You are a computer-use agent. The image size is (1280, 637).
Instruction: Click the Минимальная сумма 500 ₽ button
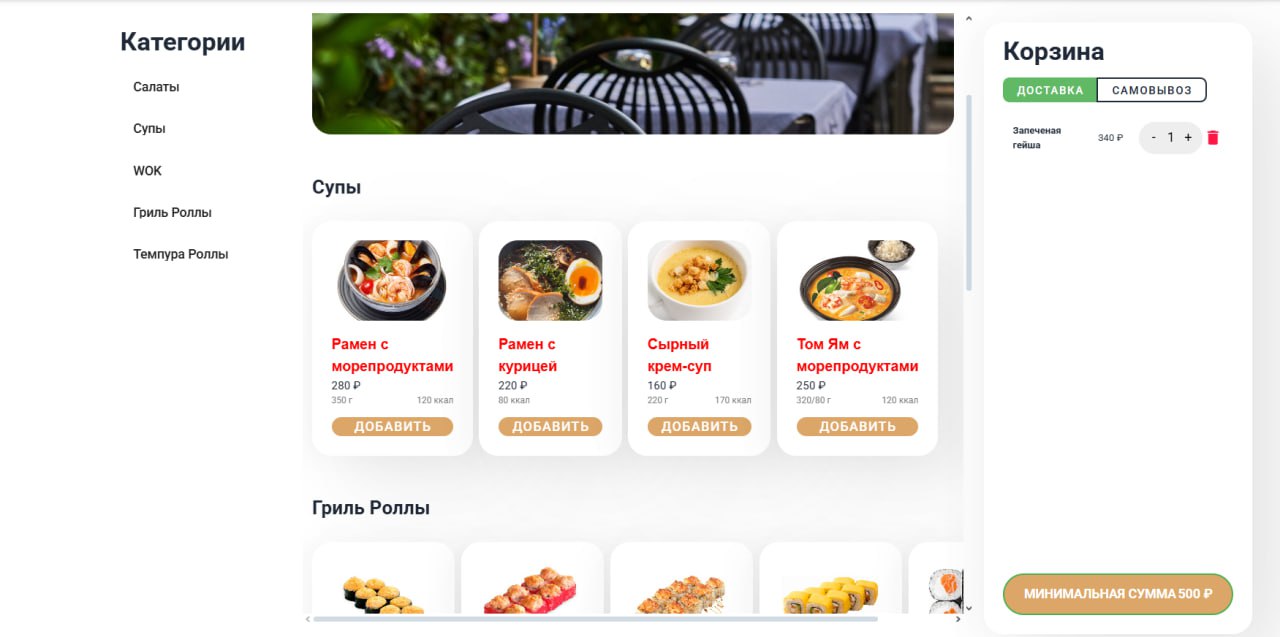[1118, 594]
